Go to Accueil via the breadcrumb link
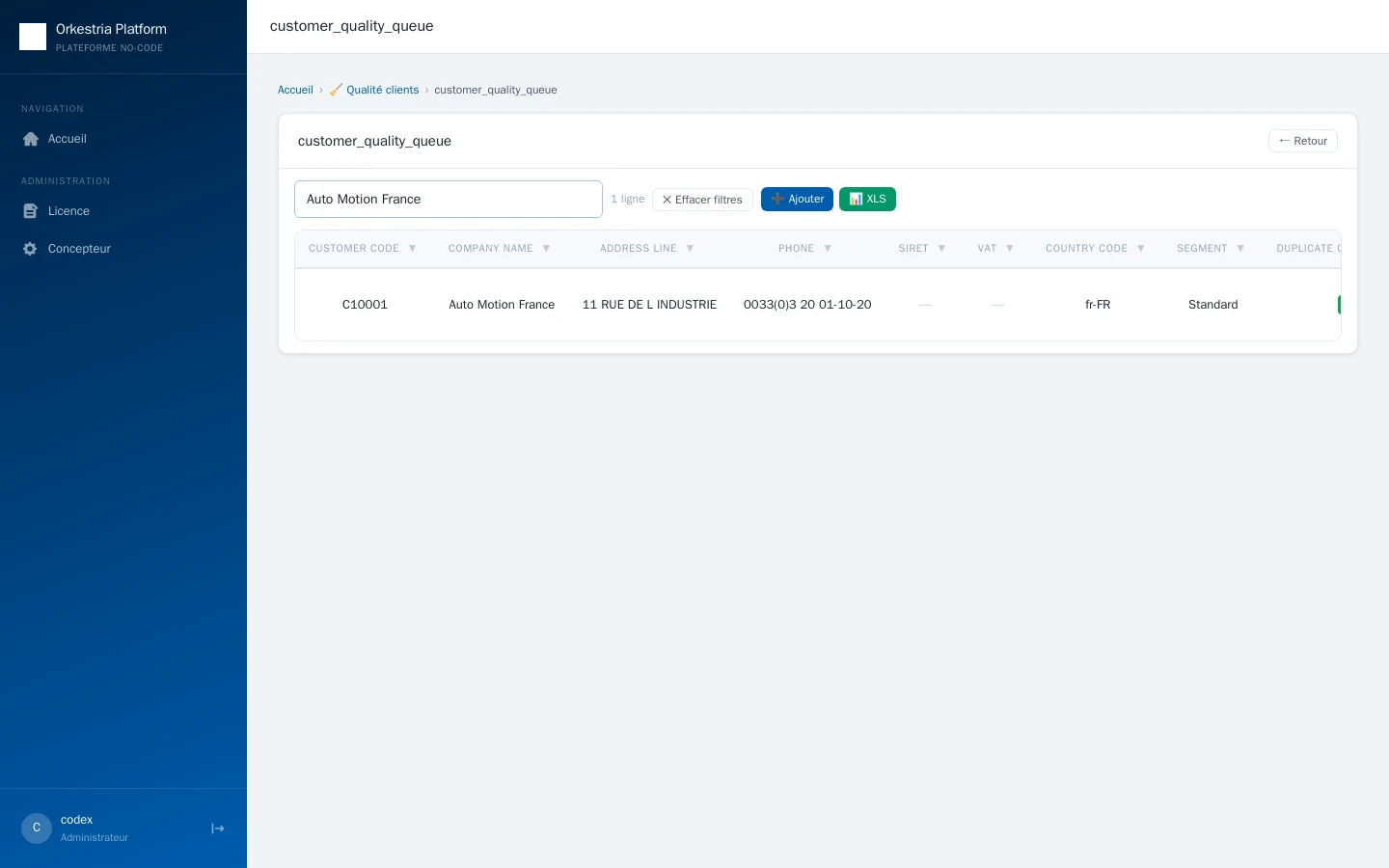This screenshot has width=1389, height=868. pos(295,90)
